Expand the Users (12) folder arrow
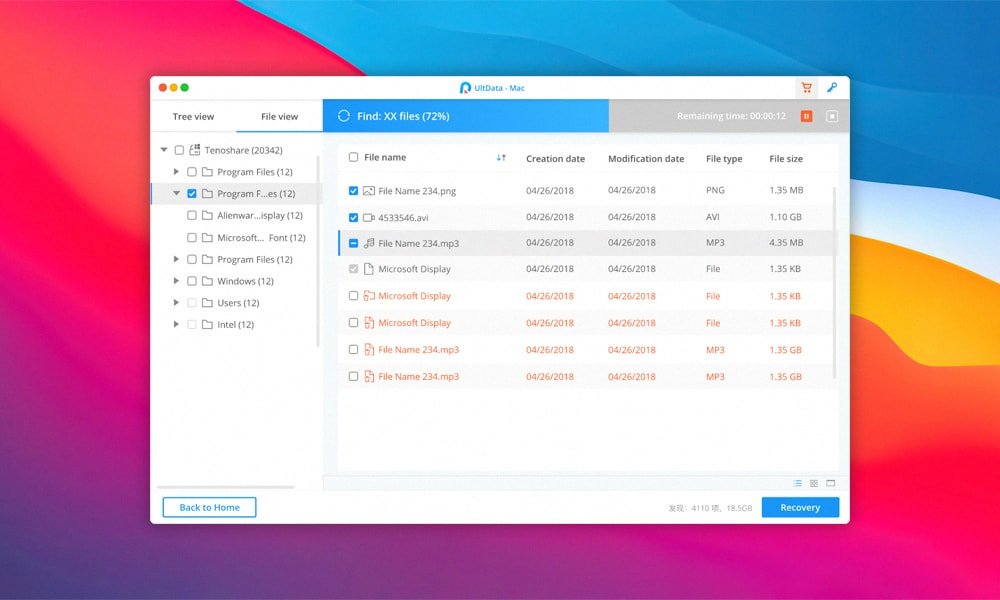This screenshot has width=1000, height=600. (x=177, y=303)
